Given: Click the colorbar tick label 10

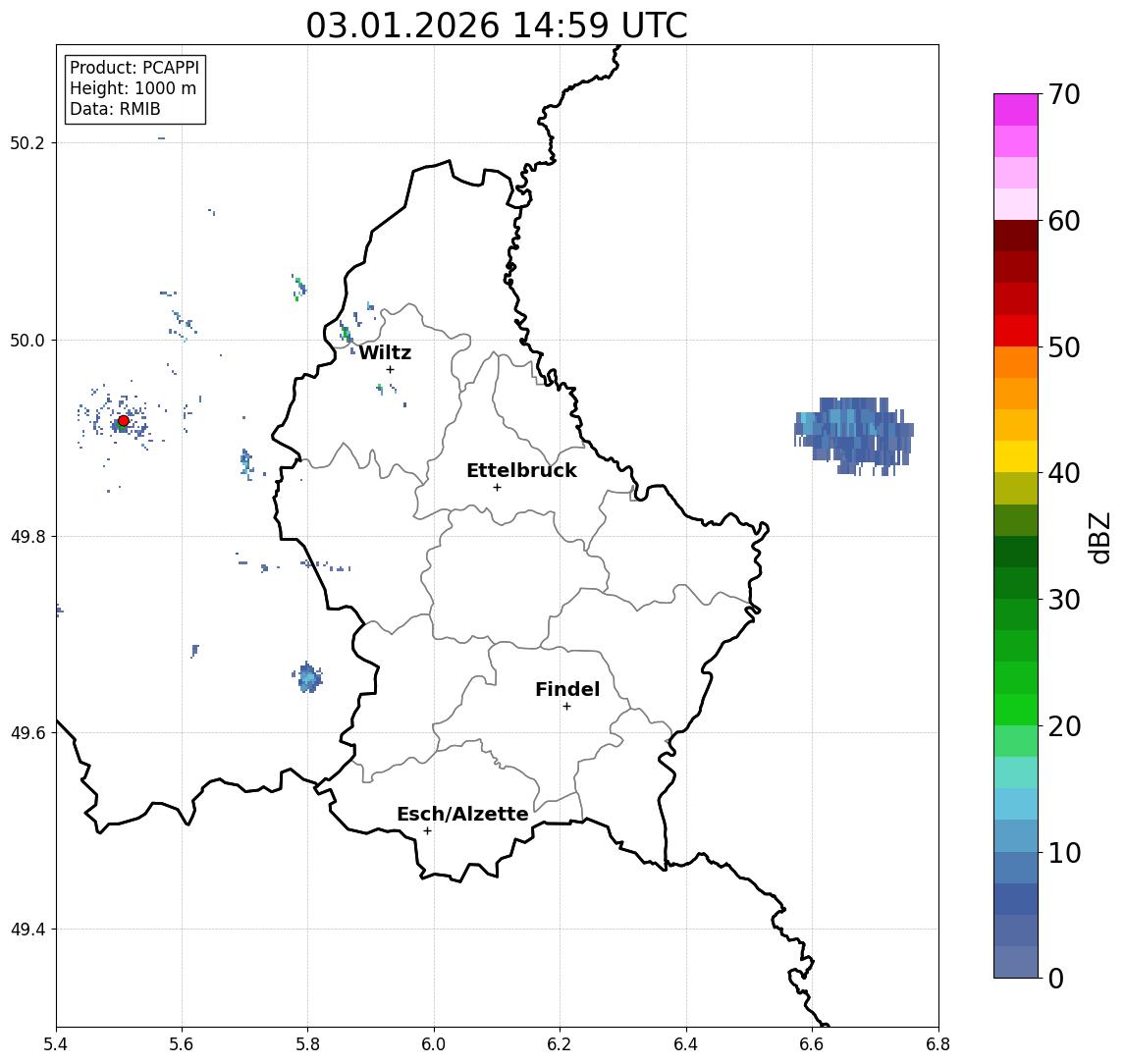Looking at the screenshot, I should point(1064,853).
